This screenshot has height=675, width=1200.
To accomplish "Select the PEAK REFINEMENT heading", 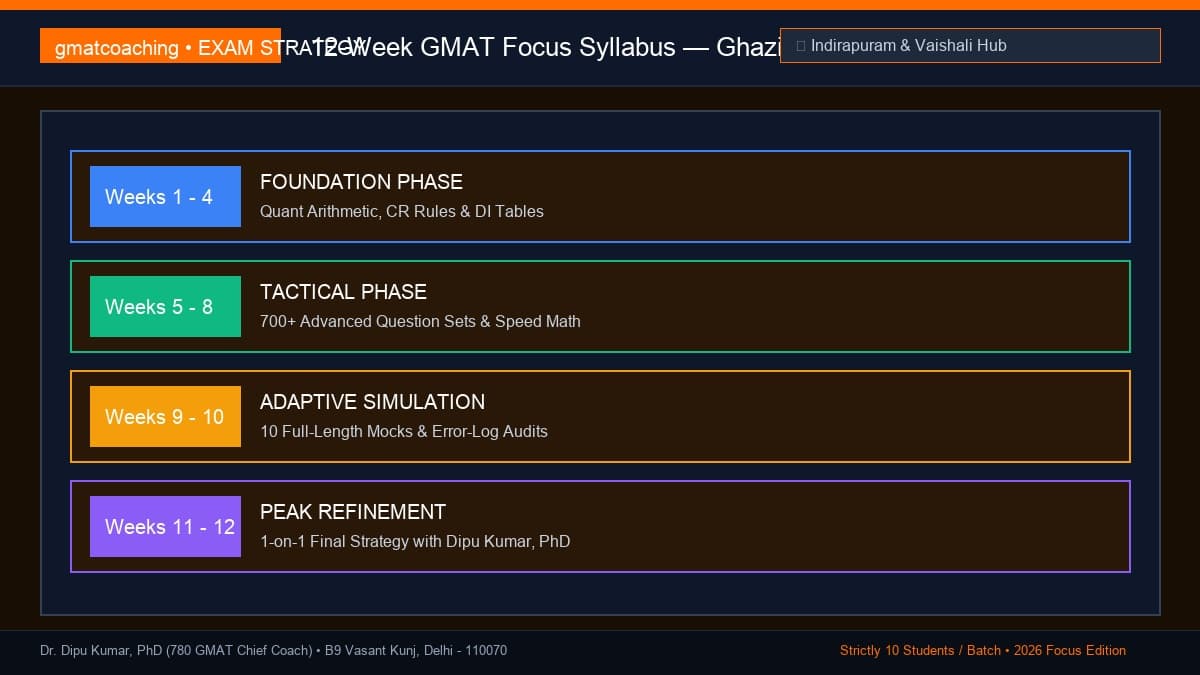I will tap(353, 512).
